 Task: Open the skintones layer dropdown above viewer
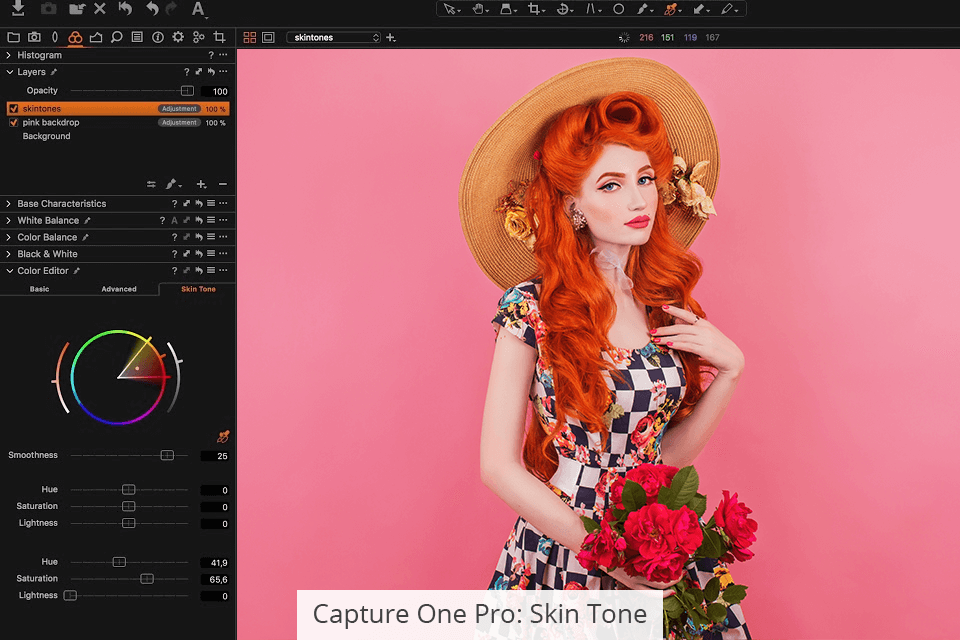pos(333,38)
